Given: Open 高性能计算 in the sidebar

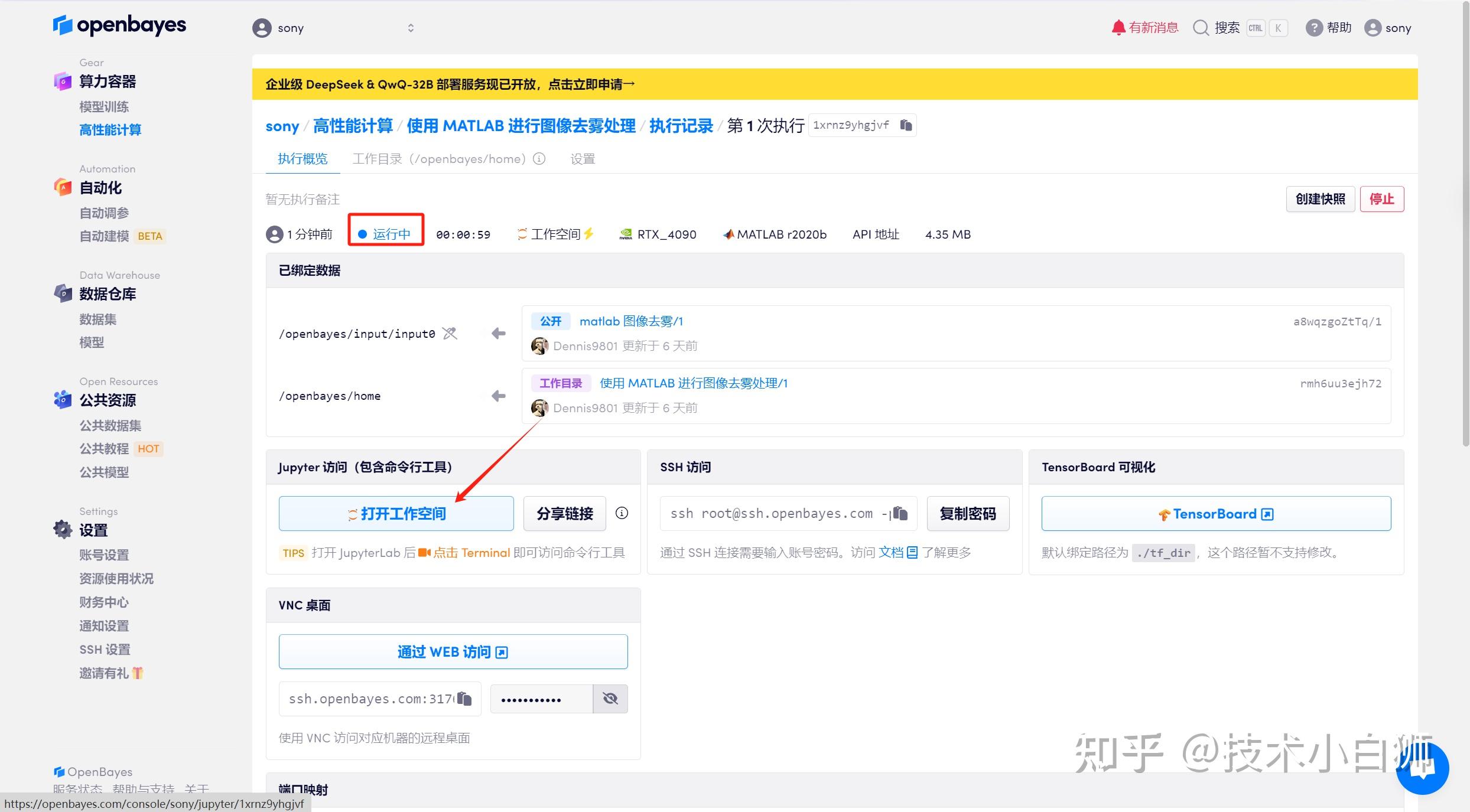Looking at the screenshot, I should coord(110,130).
